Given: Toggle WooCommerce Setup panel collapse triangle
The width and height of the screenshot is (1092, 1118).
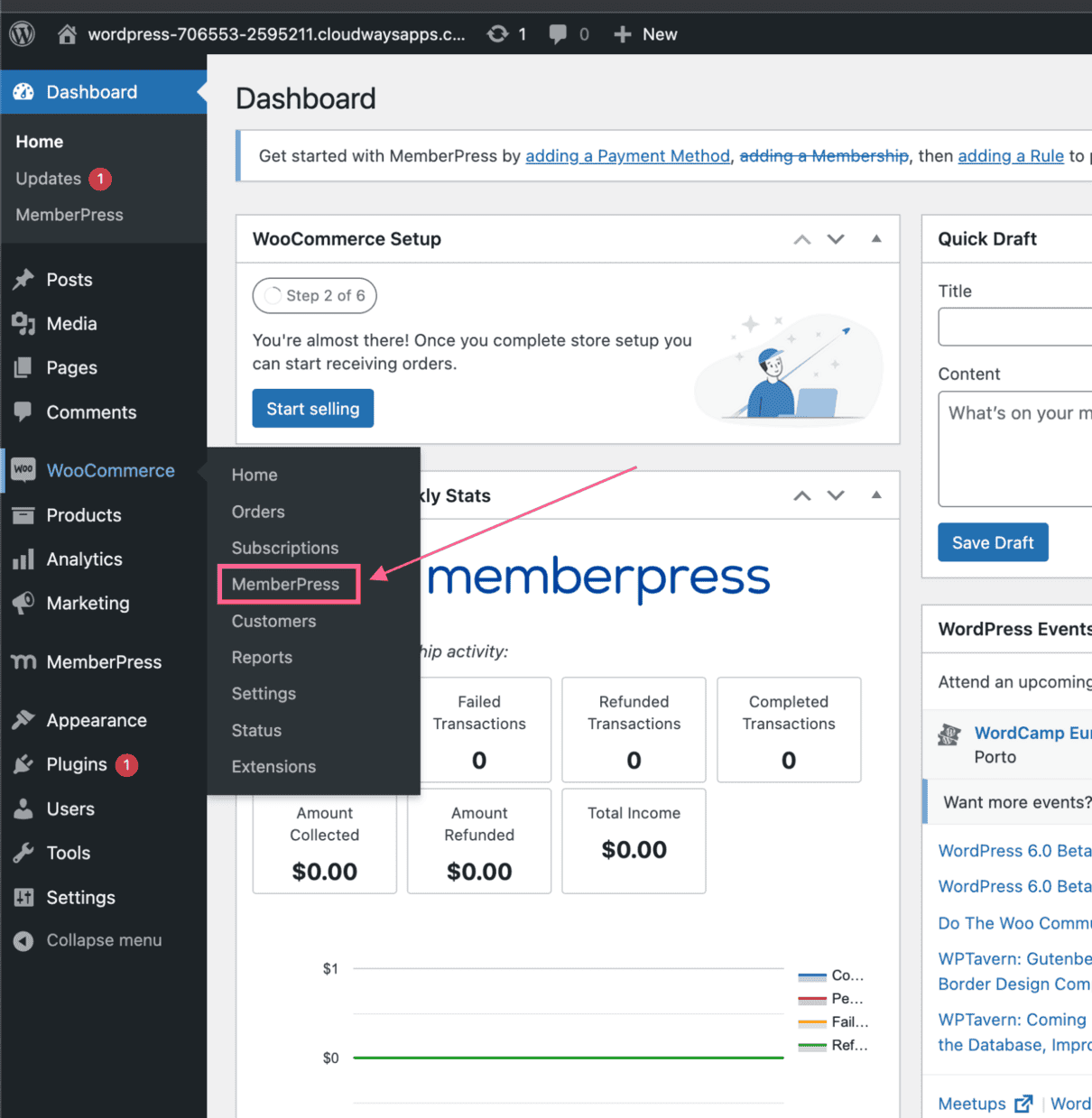Looking at the screenshot, I should point(875,239).
